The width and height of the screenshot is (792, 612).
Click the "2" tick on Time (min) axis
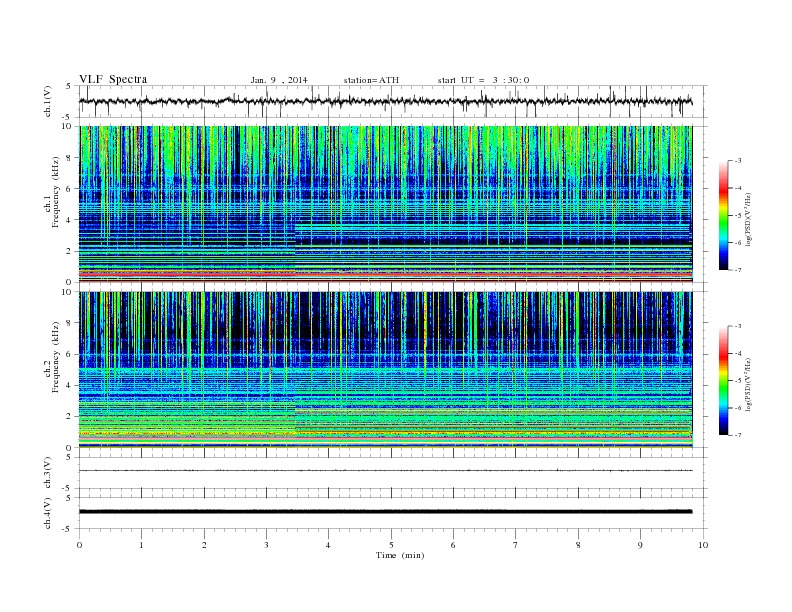[x=204, y=545]
